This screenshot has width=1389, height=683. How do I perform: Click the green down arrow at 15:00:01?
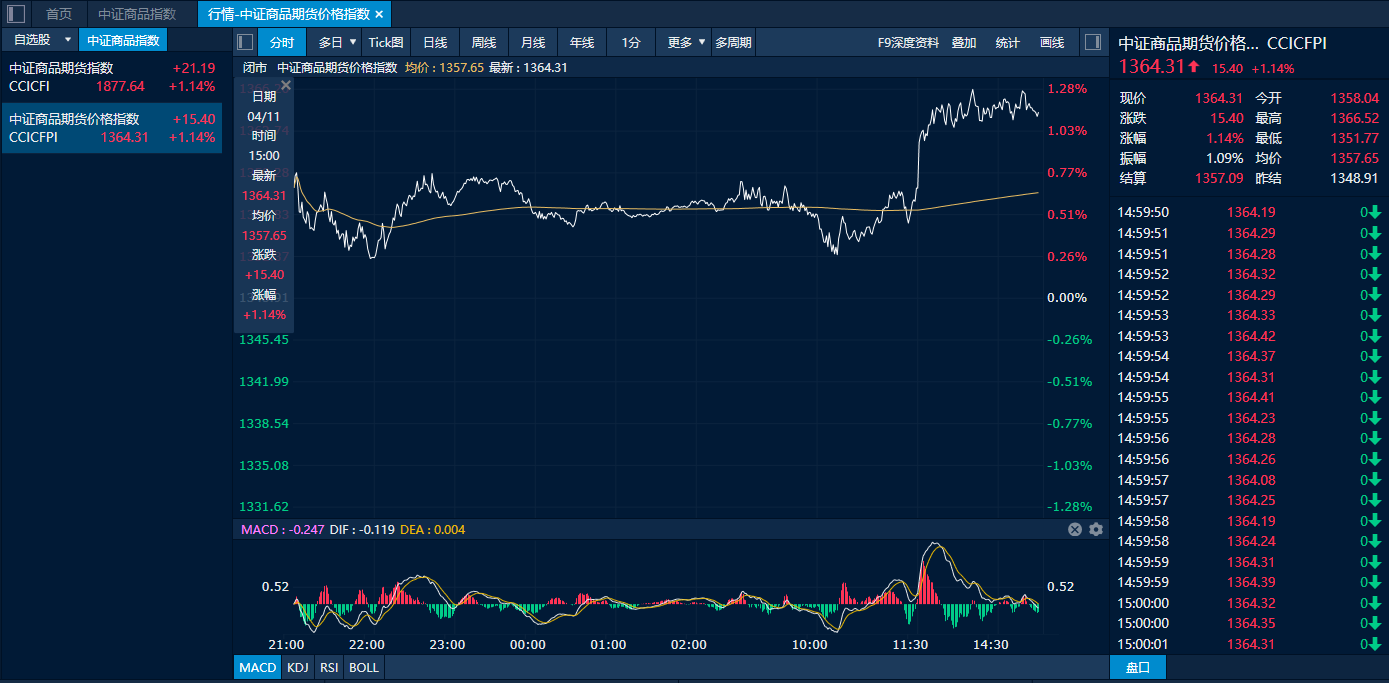coord(1375,644)
